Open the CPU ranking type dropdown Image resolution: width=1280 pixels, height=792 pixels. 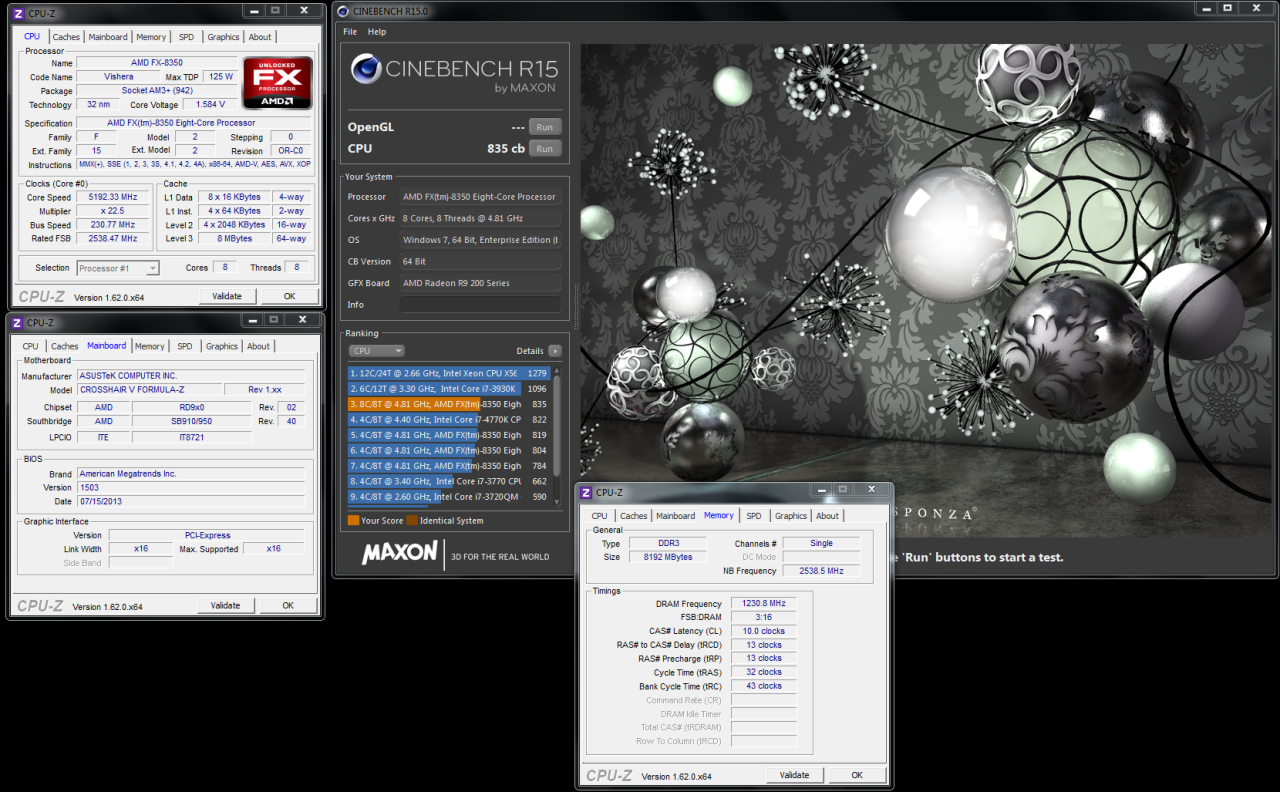377,351
